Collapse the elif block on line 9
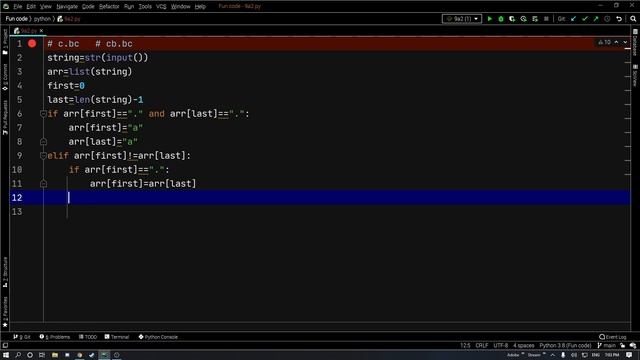Image resolution: width=640 pixels, height=360 pixels. tap(43, 156)
